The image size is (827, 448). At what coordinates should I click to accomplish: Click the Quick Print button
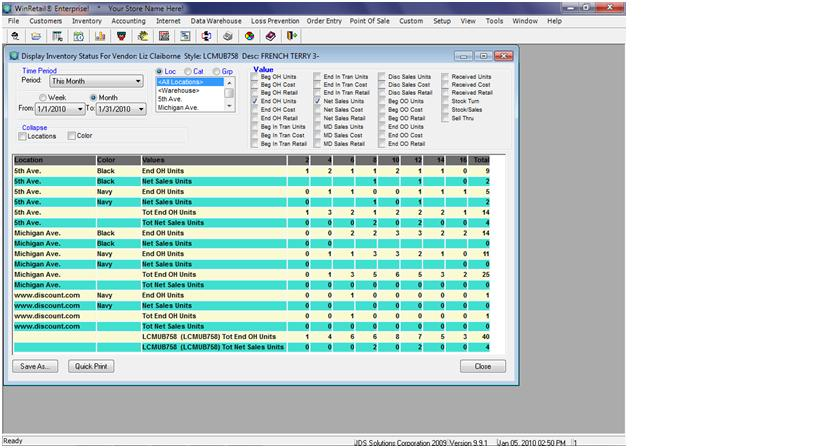(x=89, y=366)
